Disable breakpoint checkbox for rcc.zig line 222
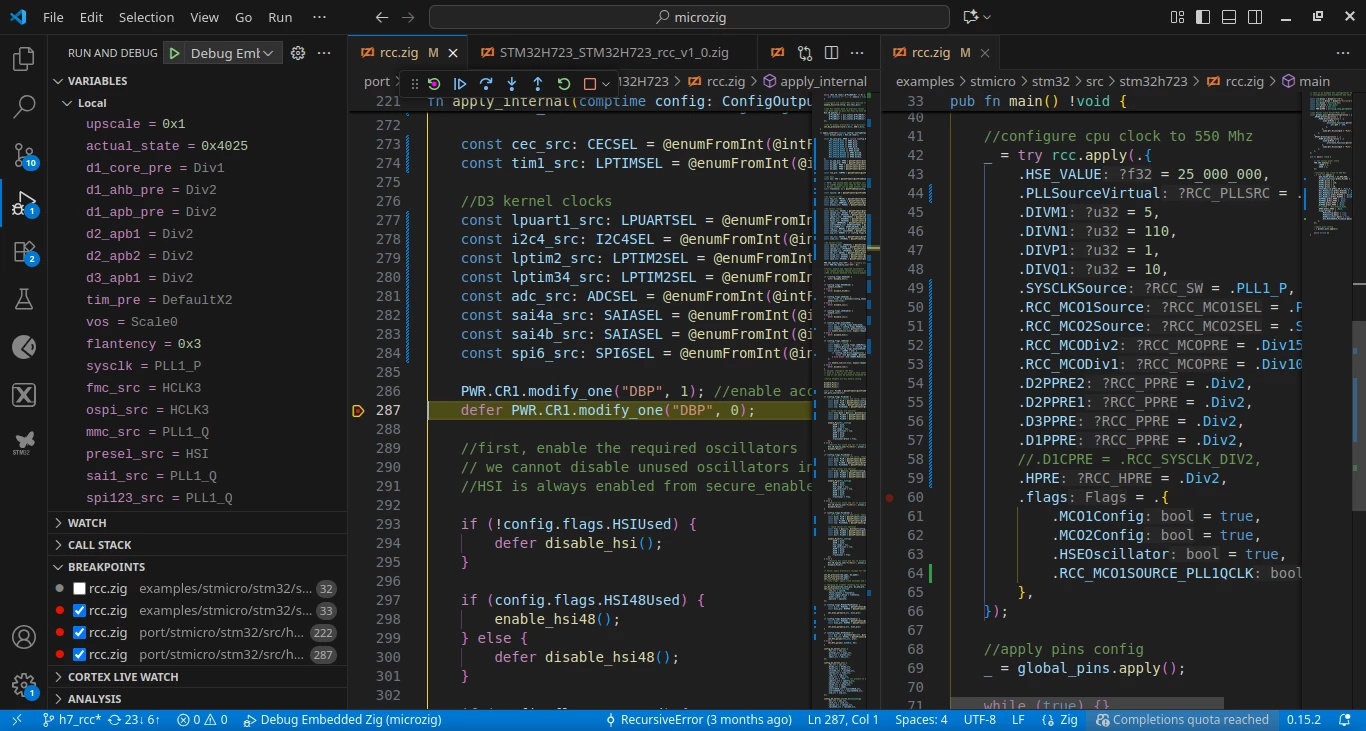 pos(79,633)
